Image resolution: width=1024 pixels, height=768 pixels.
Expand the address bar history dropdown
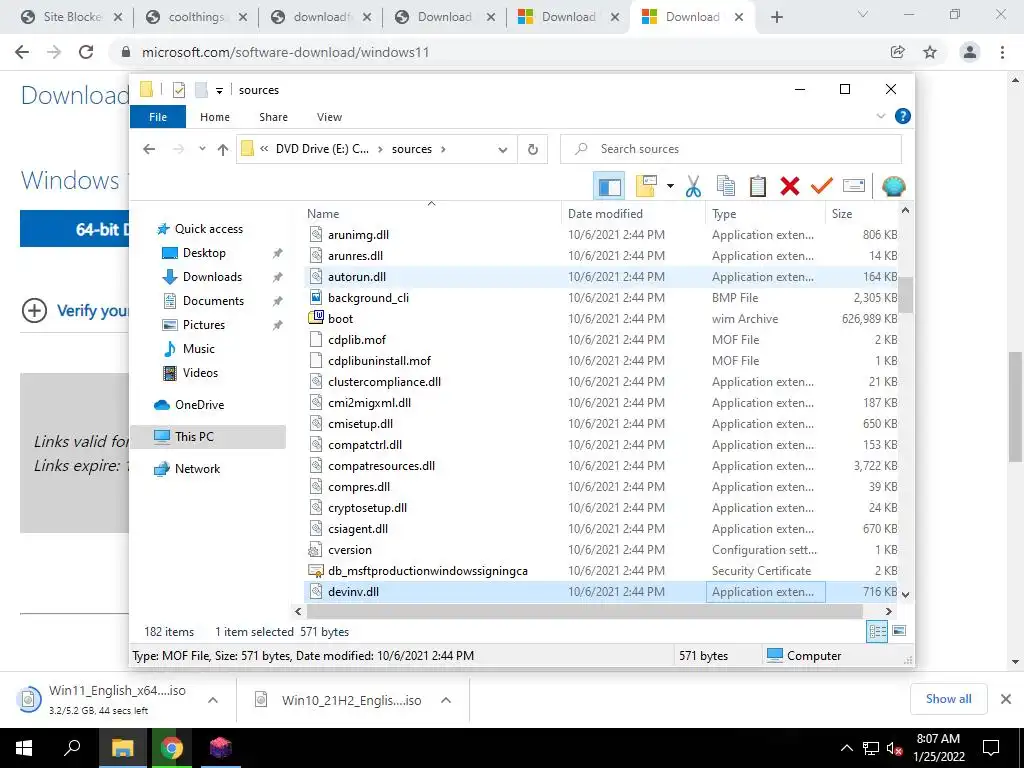tap(502, 150)
